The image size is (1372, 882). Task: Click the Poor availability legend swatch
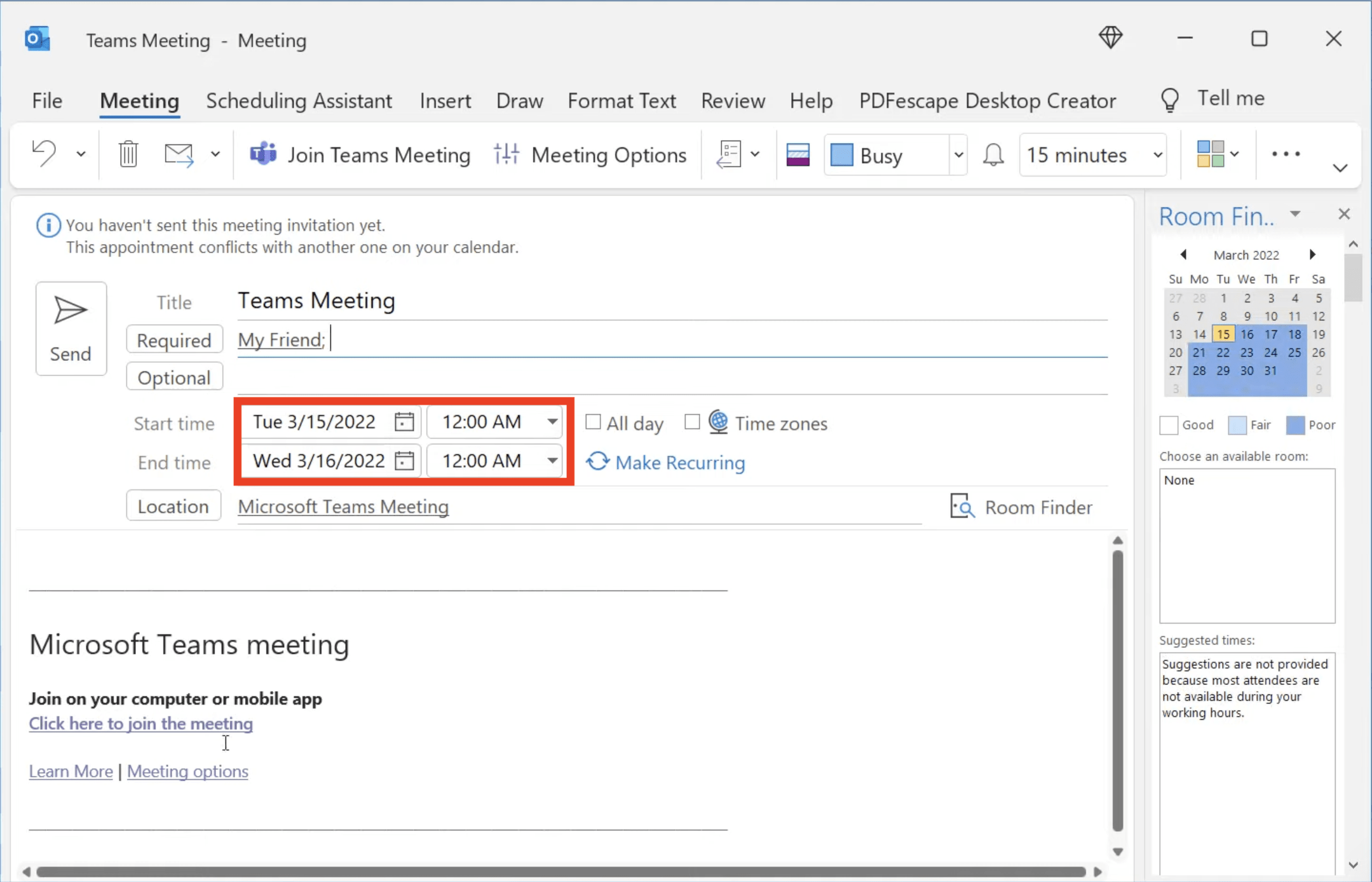point(1295,425)
